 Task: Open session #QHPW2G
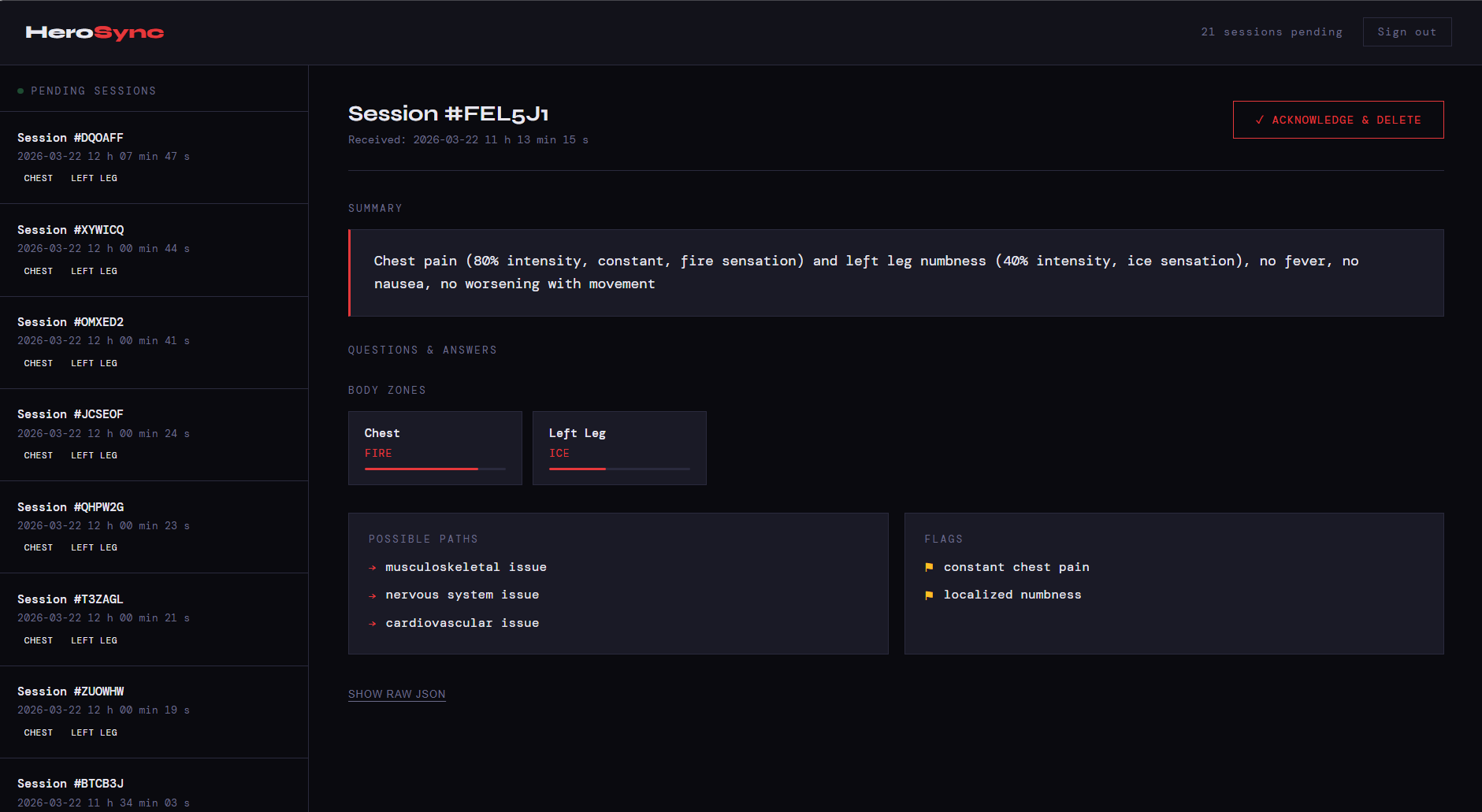(154, 527)
